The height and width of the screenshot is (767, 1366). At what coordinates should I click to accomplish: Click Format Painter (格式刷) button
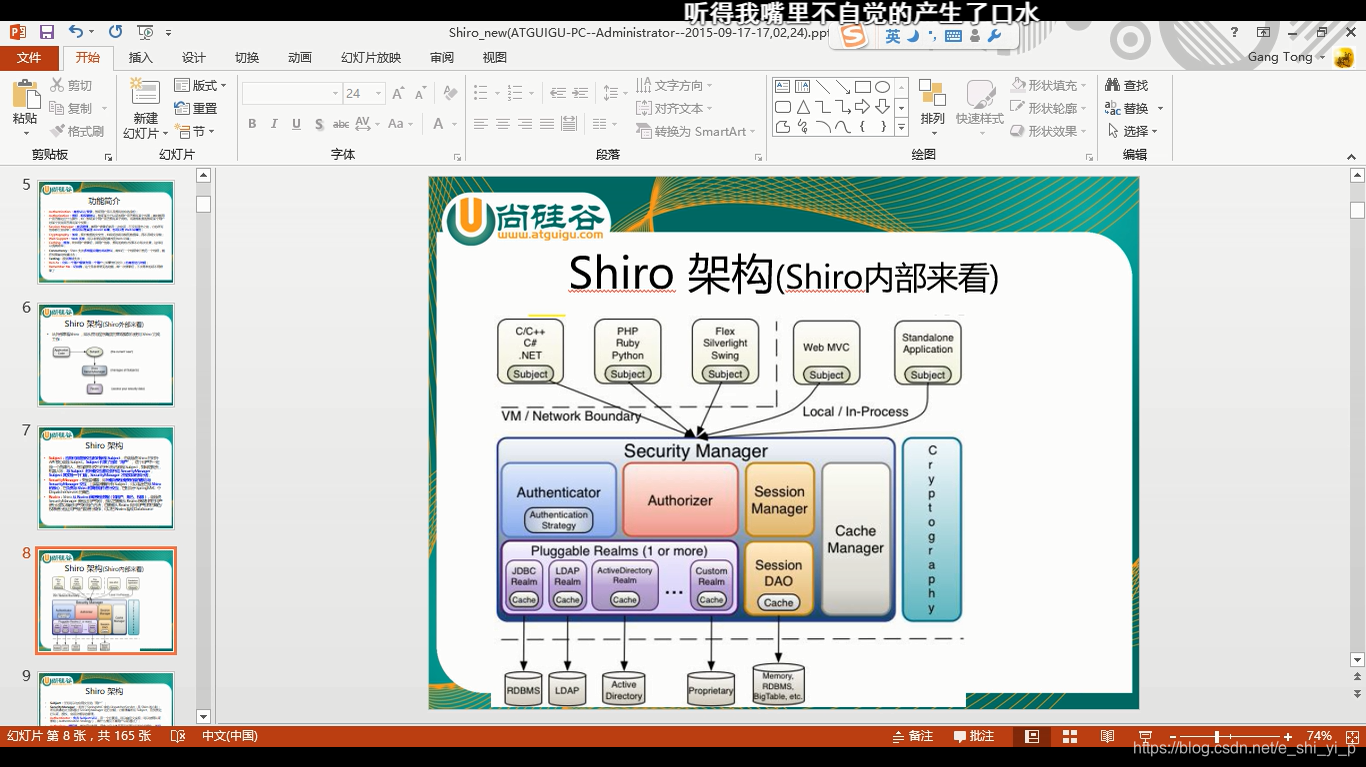[77, 131]
